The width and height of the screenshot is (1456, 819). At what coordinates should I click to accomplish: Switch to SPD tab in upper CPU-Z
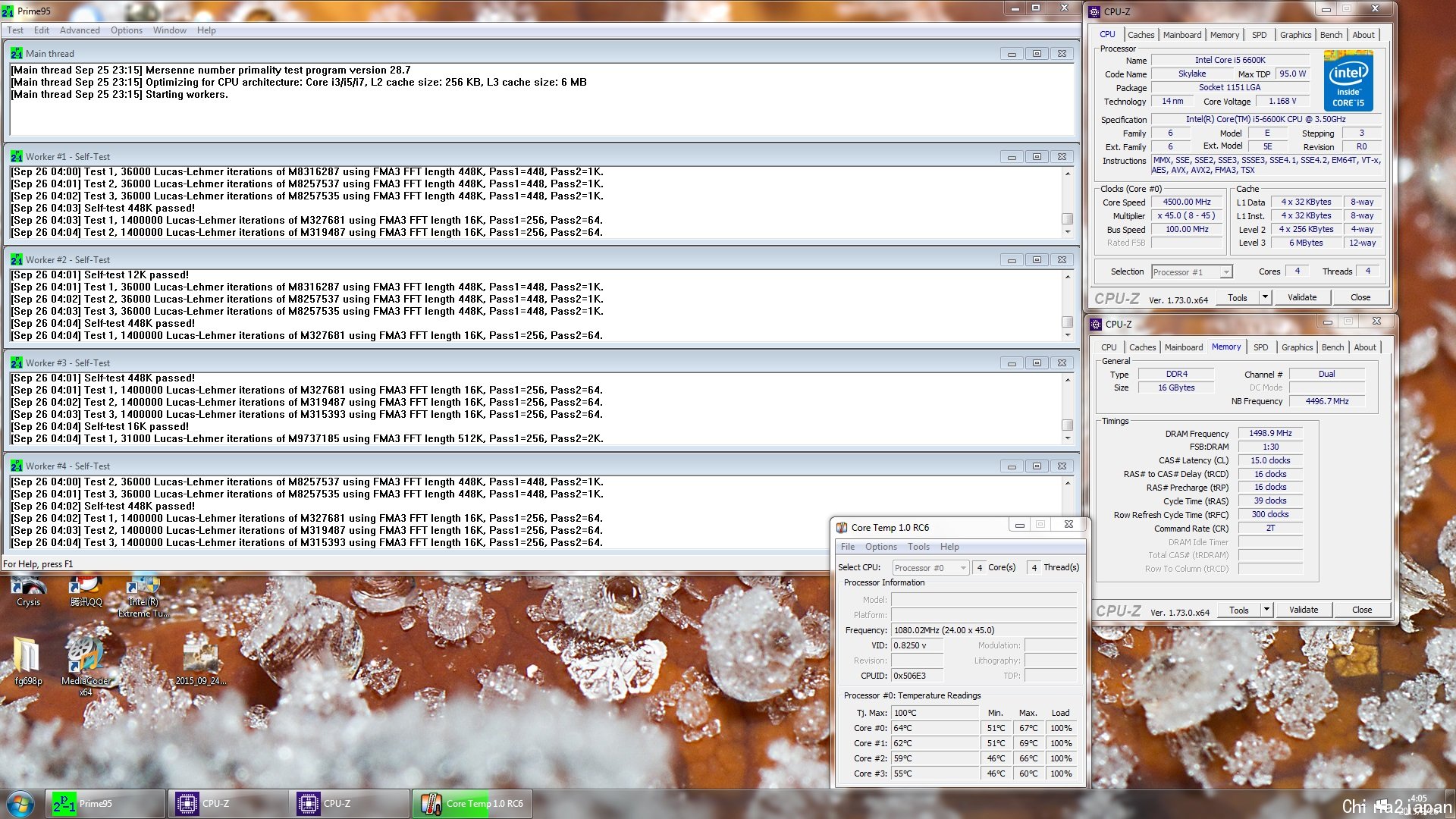click(1260, 35)
